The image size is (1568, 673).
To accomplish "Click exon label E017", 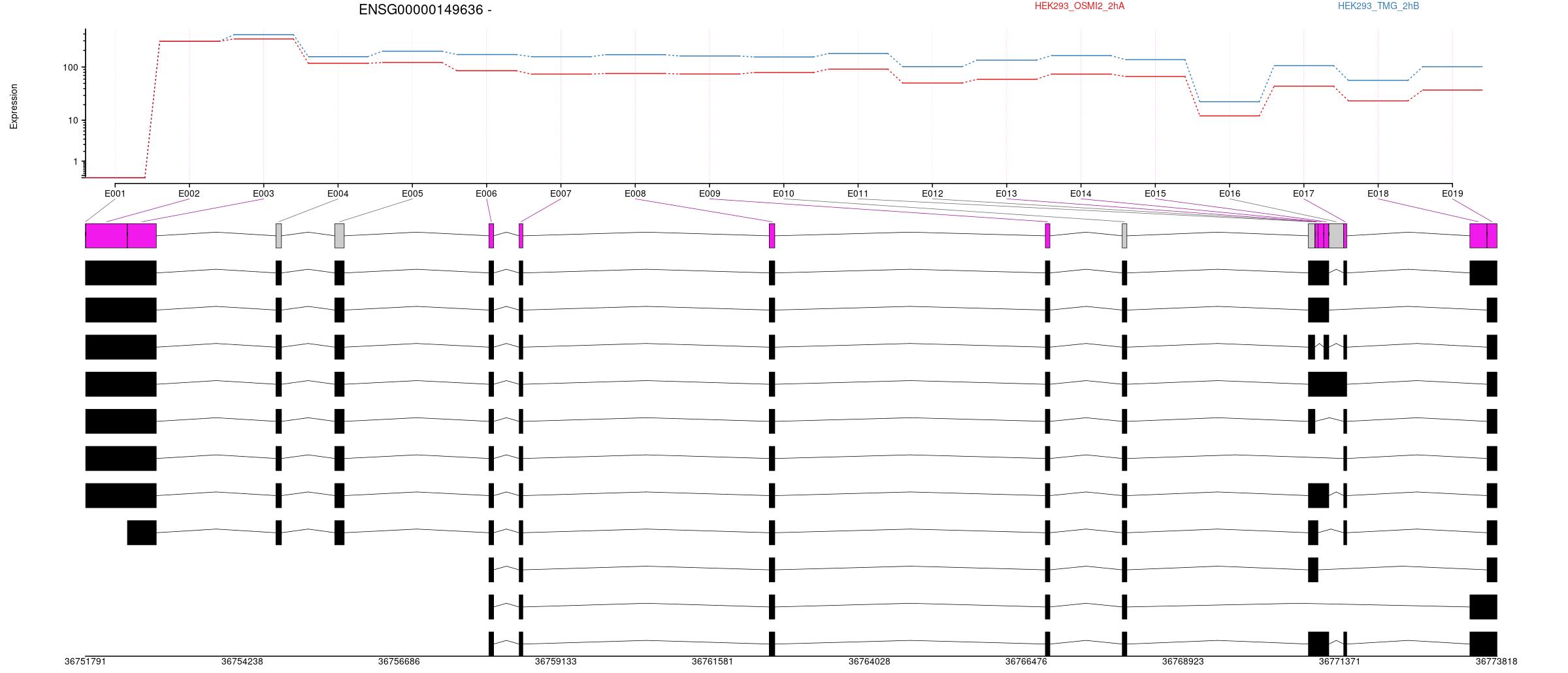I will click(1303, 193).
